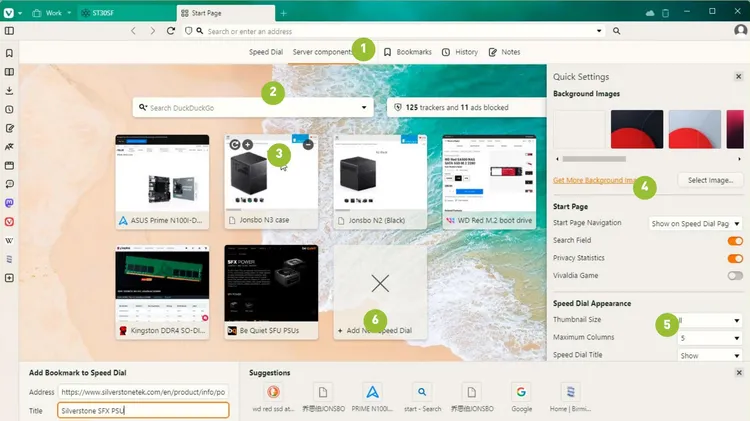Reload the page with the refresh icon

(x=171, y=31)
